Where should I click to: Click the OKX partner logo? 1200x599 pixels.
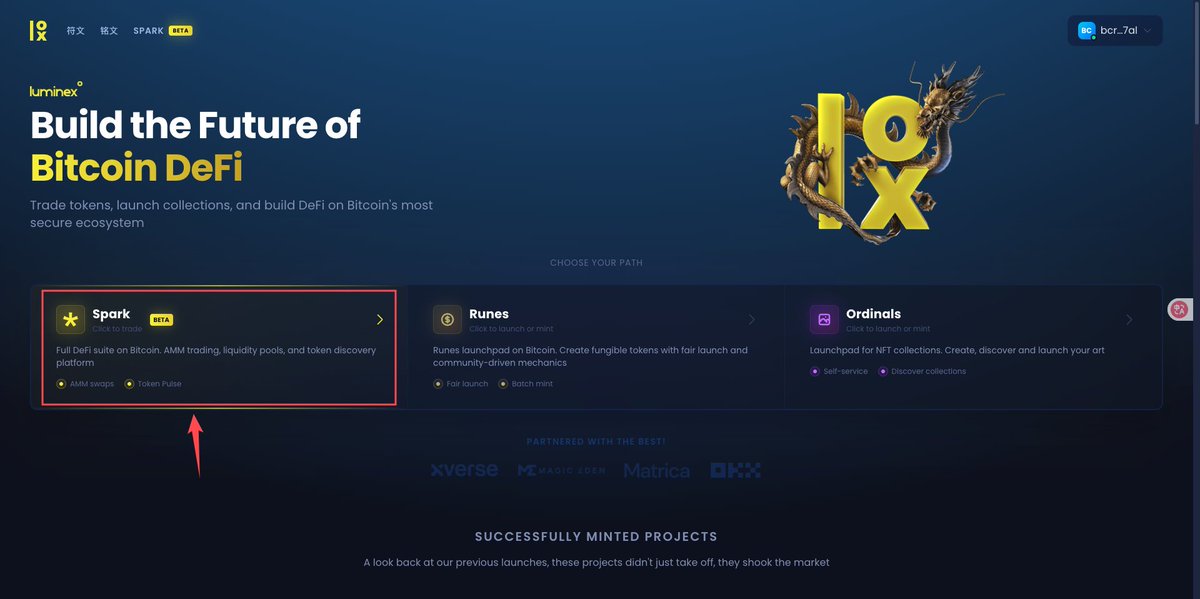tap(735, 470)
